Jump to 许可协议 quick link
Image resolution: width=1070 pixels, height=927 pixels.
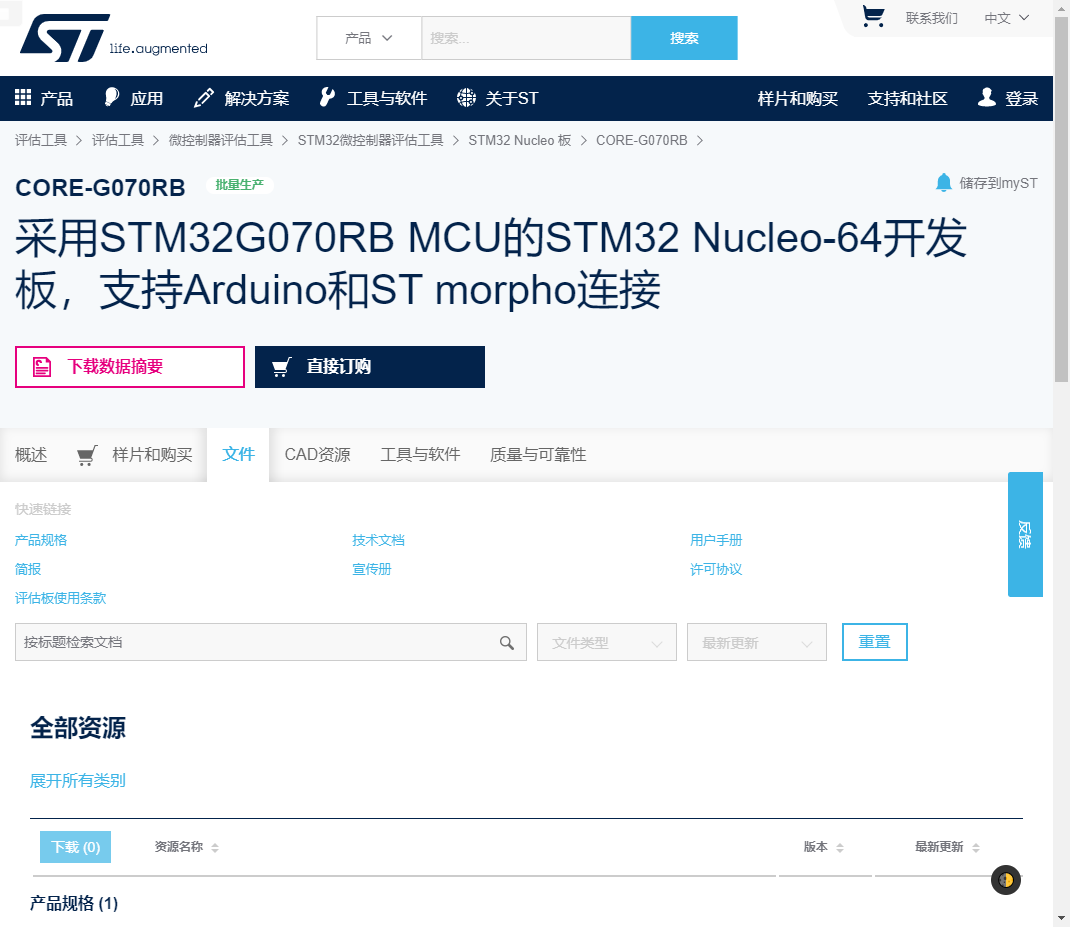click(716, 569)
